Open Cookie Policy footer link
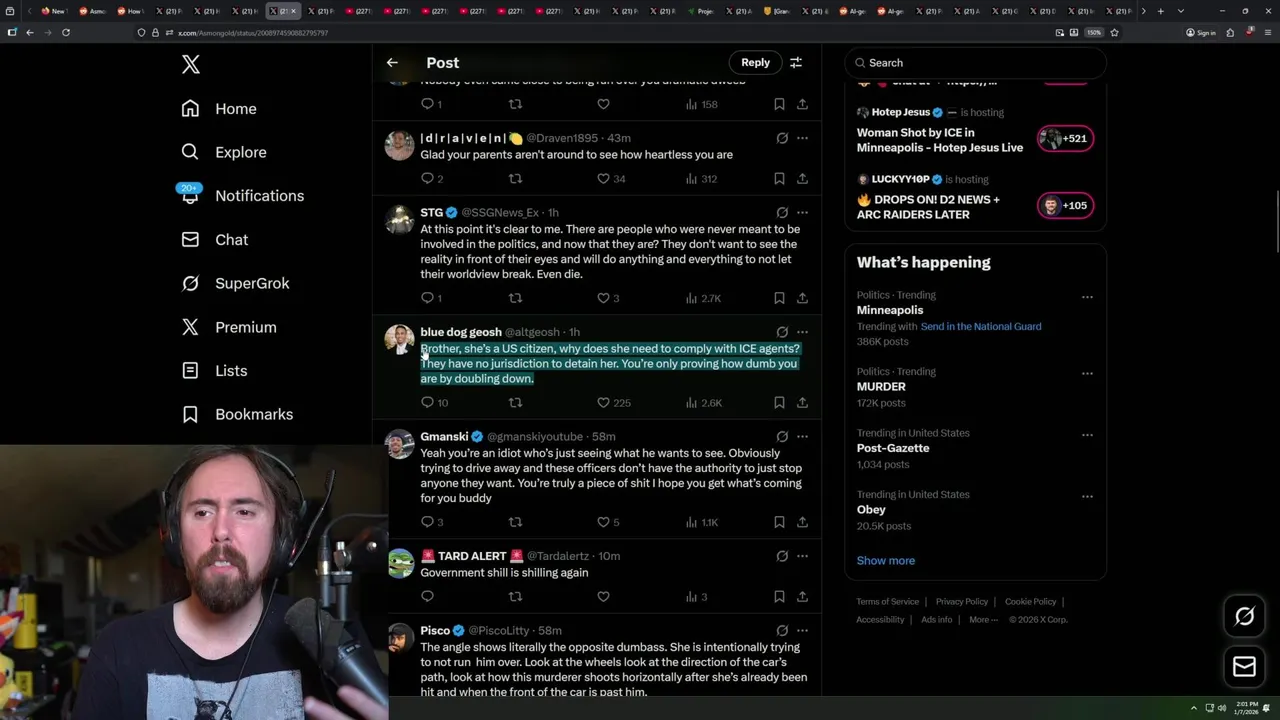The width and height of the screenshot is (1280, 720). click(1030, 602)
